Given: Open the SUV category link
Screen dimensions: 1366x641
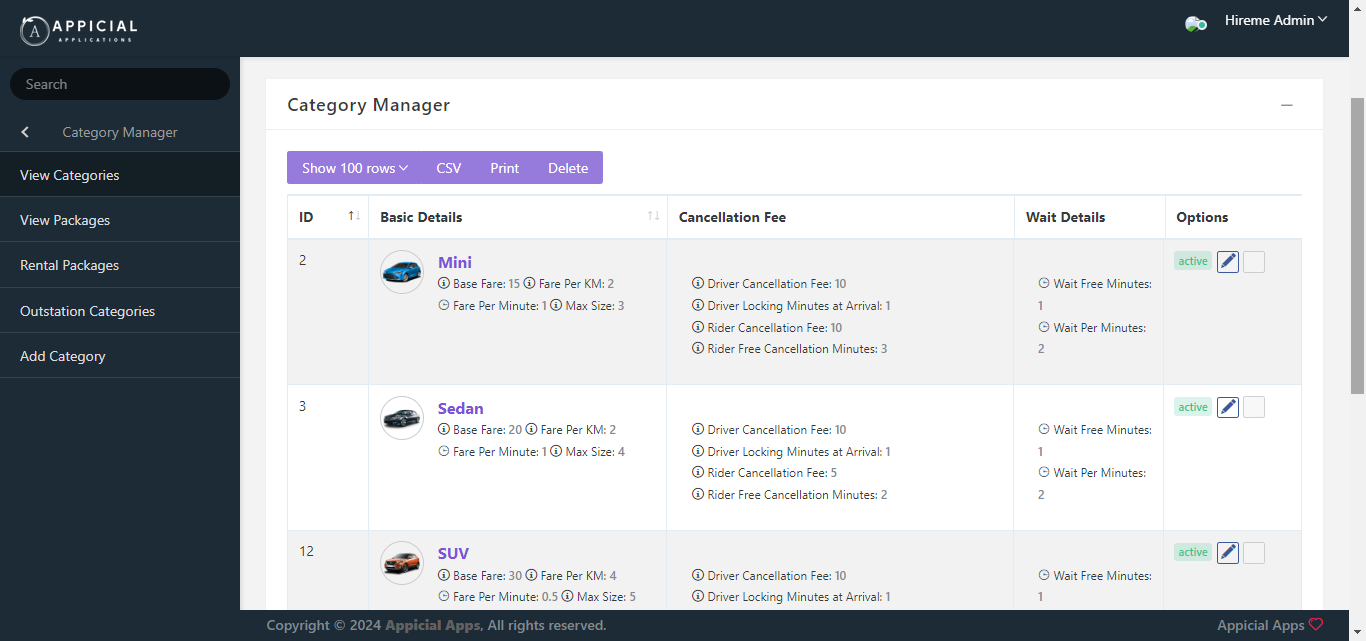Looking at the screenshot, I should point(454,554).
